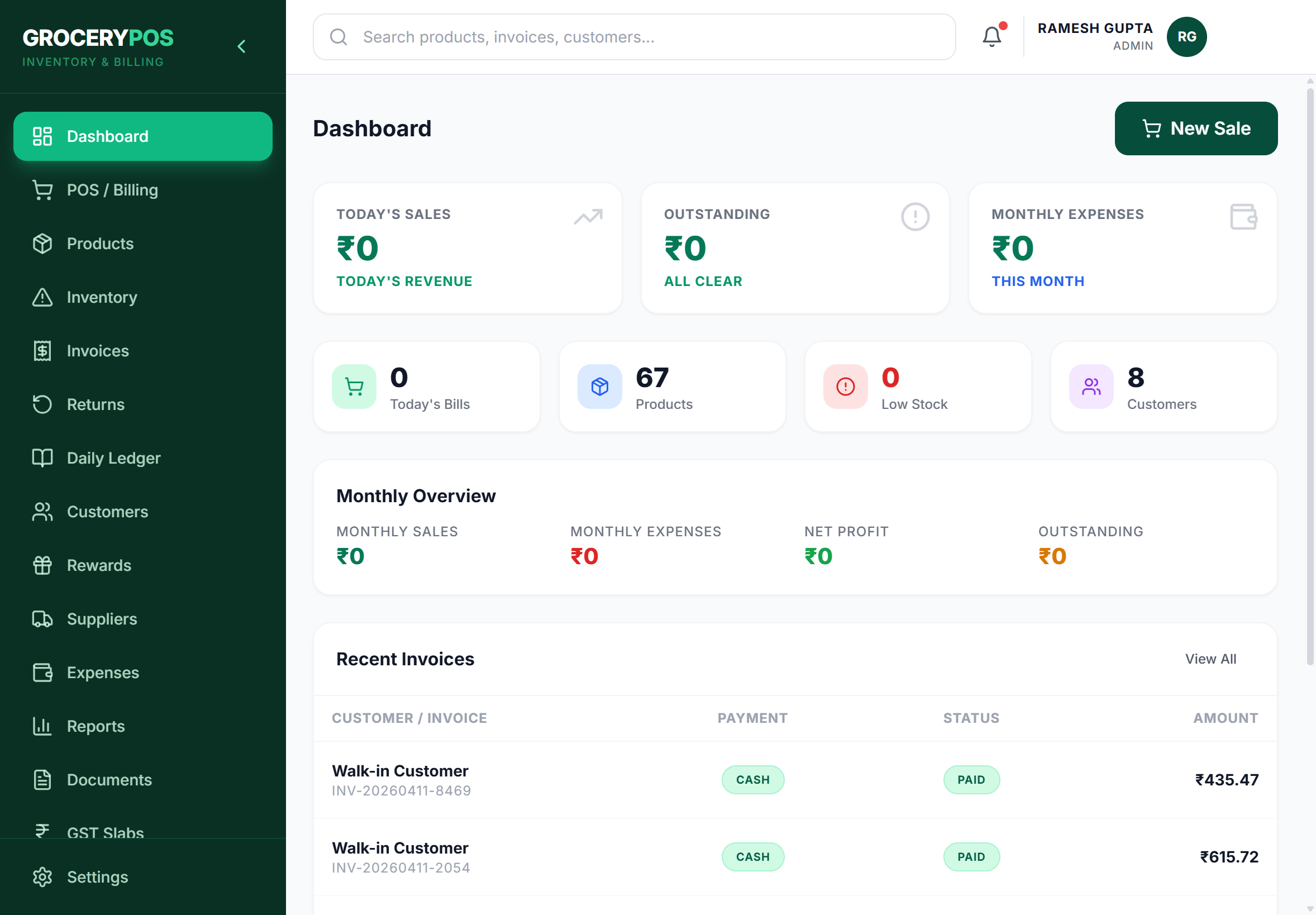This screenshot has height=915, width=1316.
Task: Open the Rewards menu item
Action: click(143, 565)
